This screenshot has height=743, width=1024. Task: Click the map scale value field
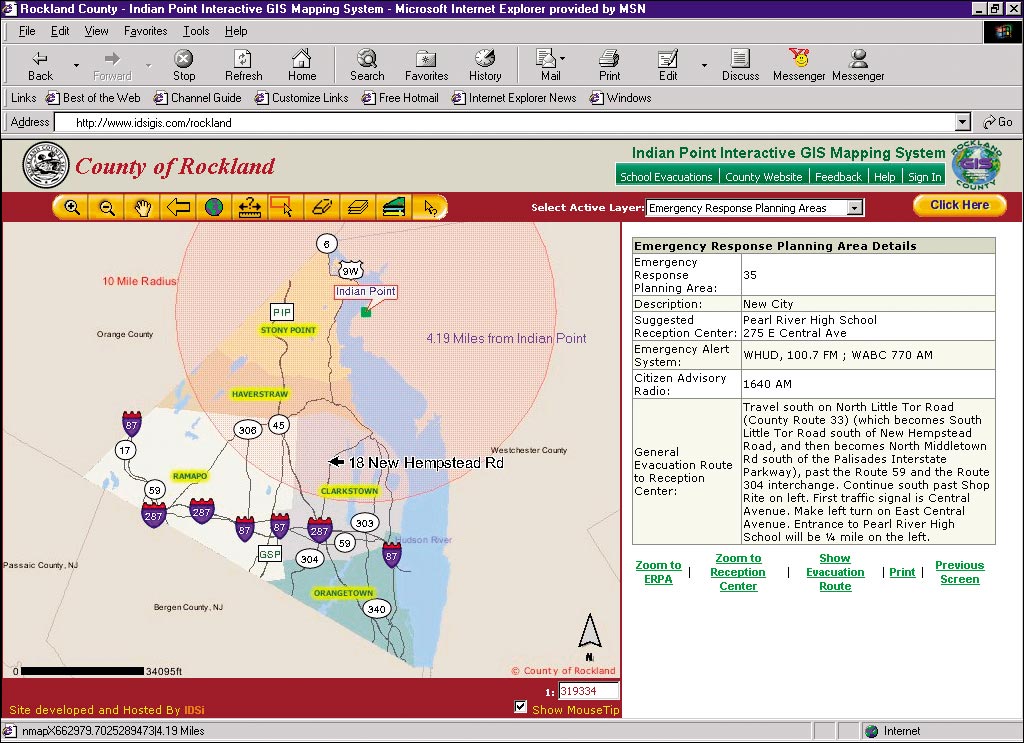tap(588, 691)
